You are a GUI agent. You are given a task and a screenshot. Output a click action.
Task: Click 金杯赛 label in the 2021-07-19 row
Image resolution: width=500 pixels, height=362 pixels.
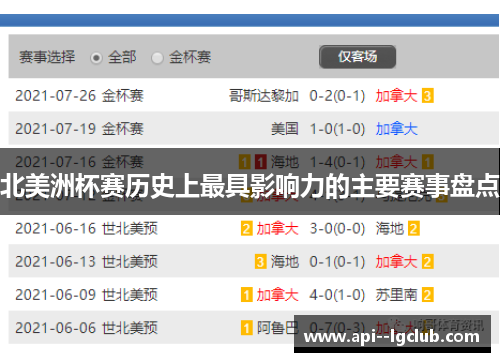coord(123,129)
